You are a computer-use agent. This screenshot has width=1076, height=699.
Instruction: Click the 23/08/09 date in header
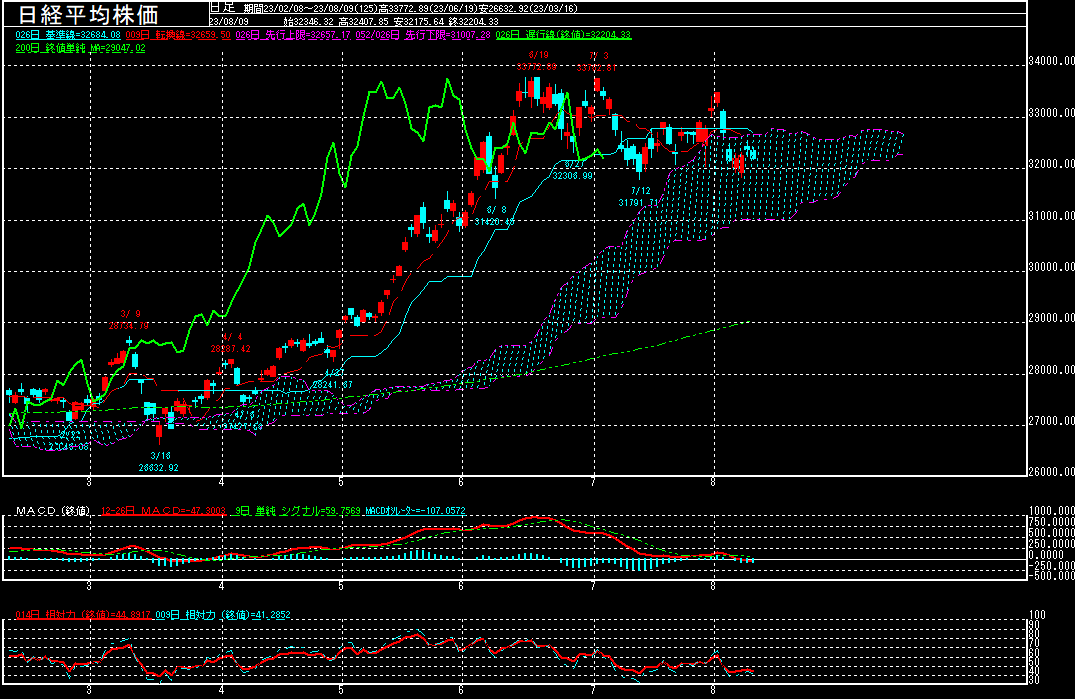pyautogui.click(x=229, y=21)
